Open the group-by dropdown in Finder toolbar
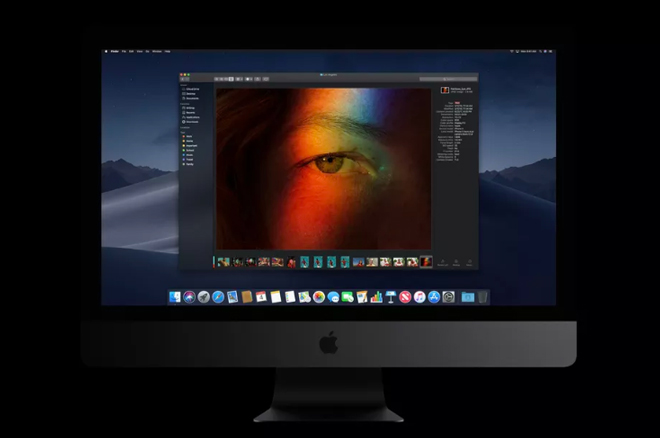The height and width of the screenshot is (438, 660). click(239, 79)
